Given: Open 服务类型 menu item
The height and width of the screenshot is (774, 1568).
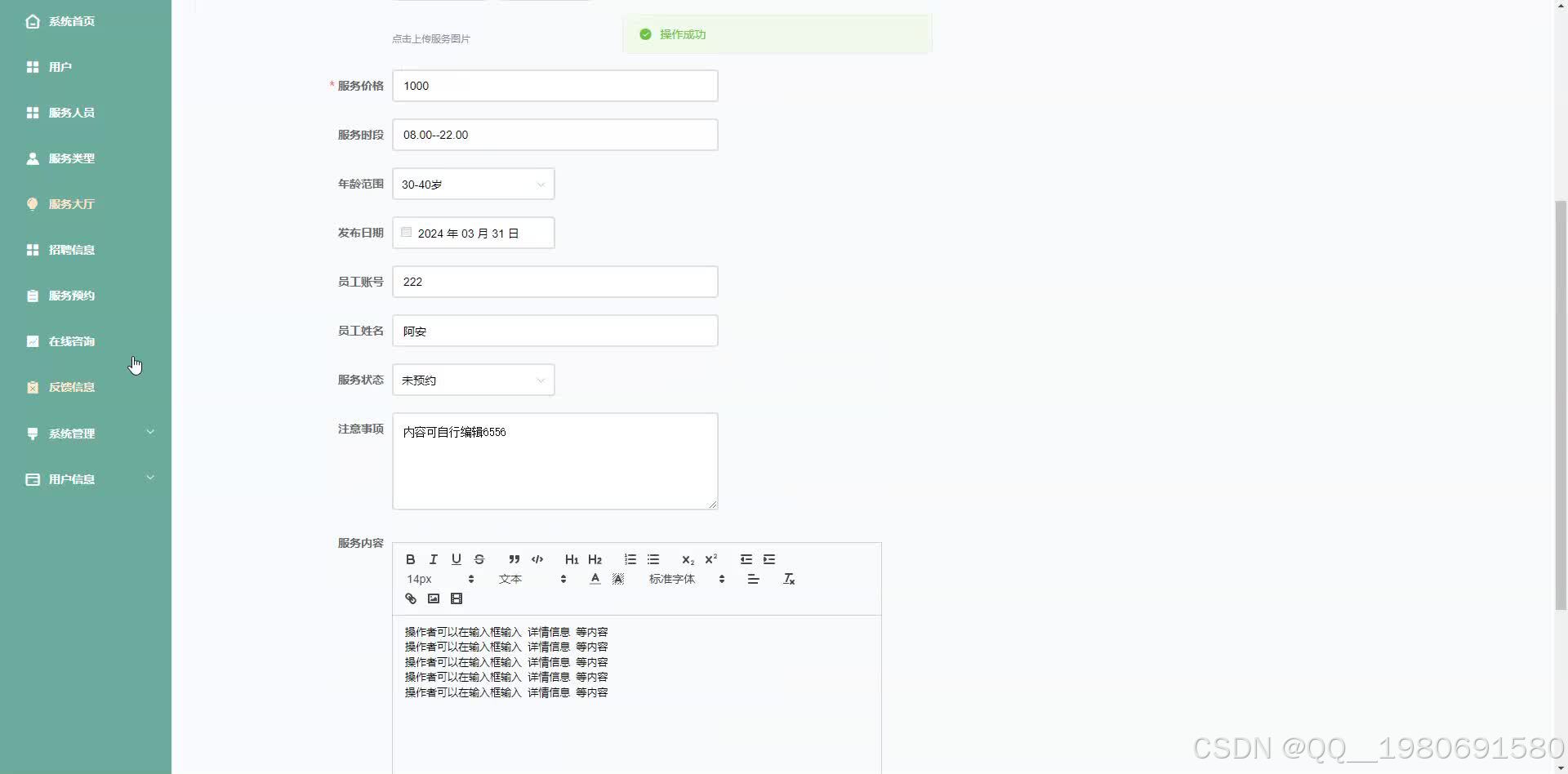Looking at the screenshot, I should (x=86, y=158).
